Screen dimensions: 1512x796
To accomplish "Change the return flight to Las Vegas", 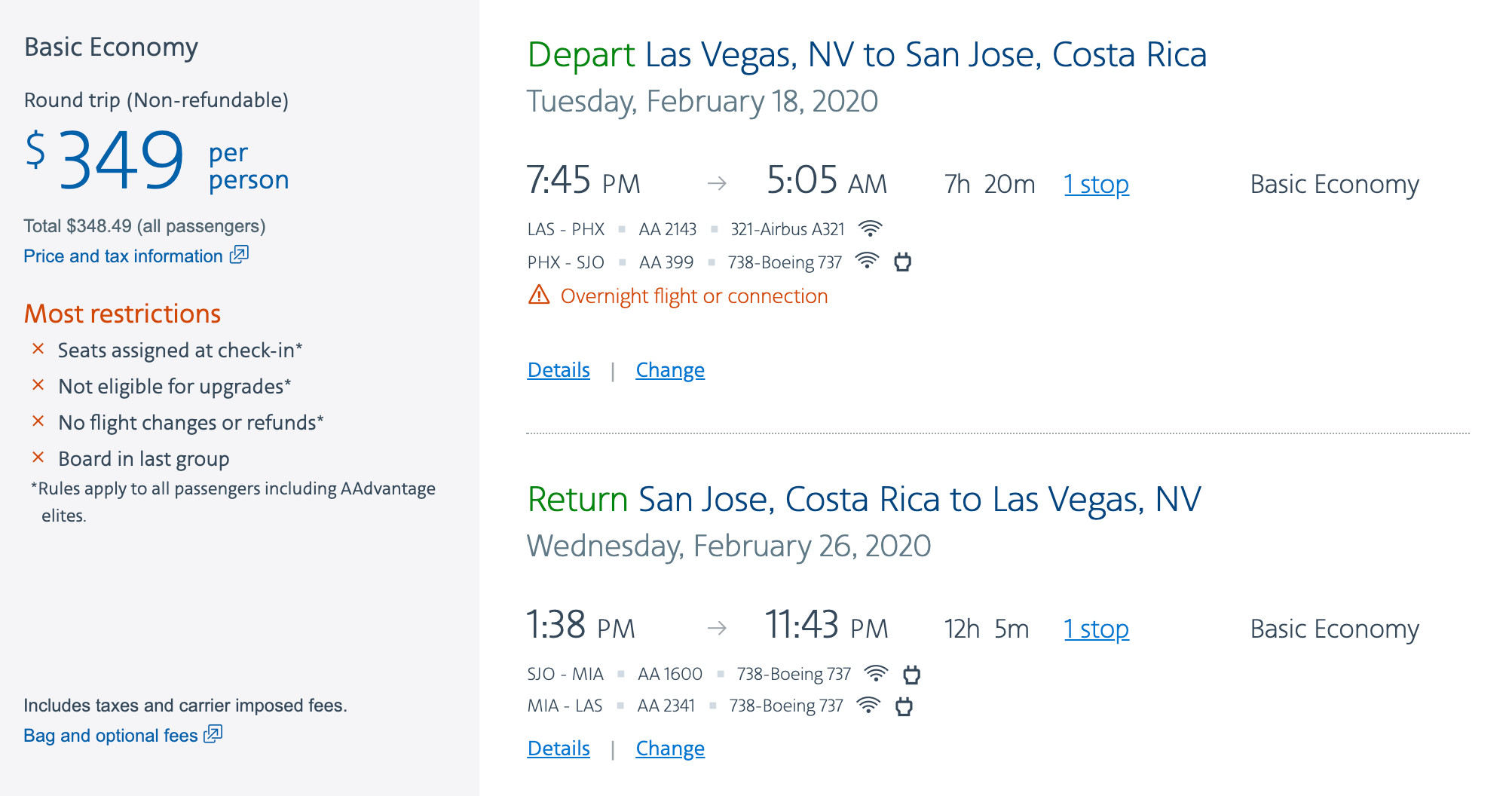I will click(670, 749).
